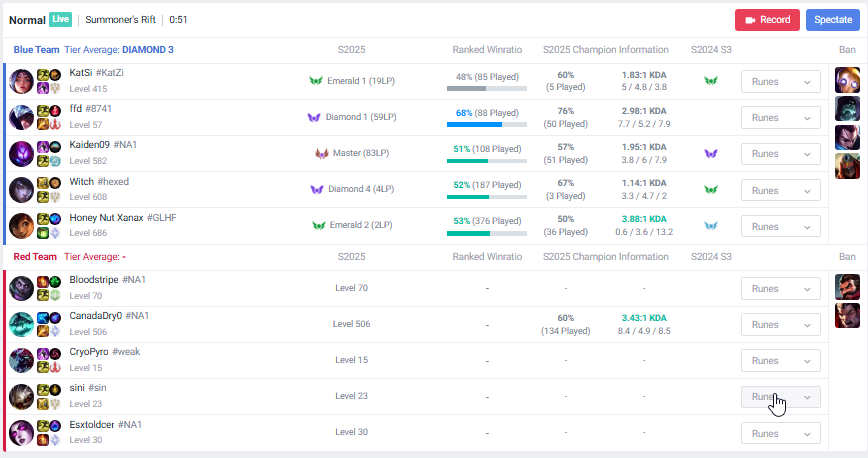Click Witch's S2024 S3 rank emblem
This screenshot has height=458, width=868.
711,189
